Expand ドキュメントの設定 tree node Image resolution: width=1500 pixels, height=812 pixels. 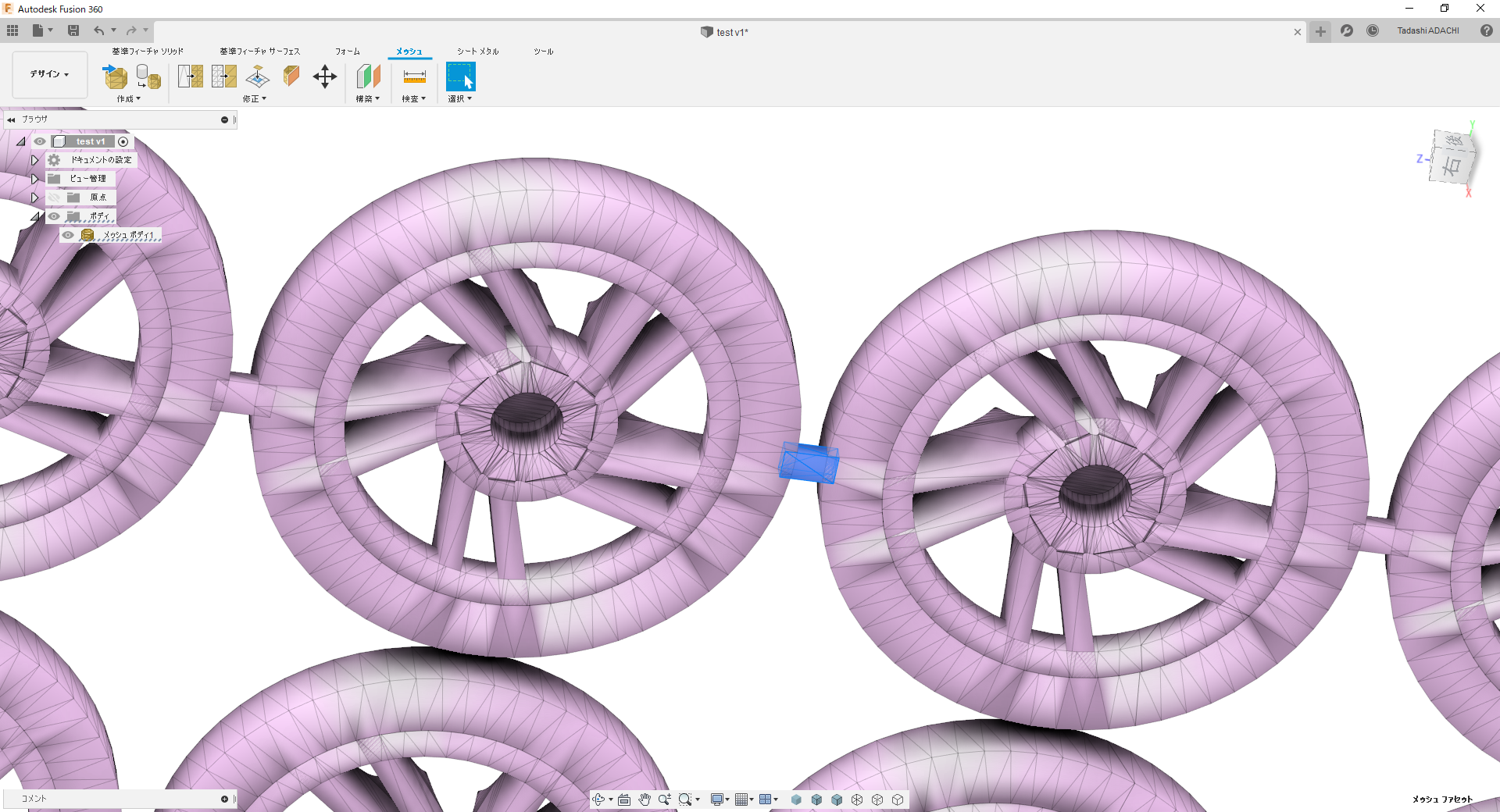coord(34,160)
